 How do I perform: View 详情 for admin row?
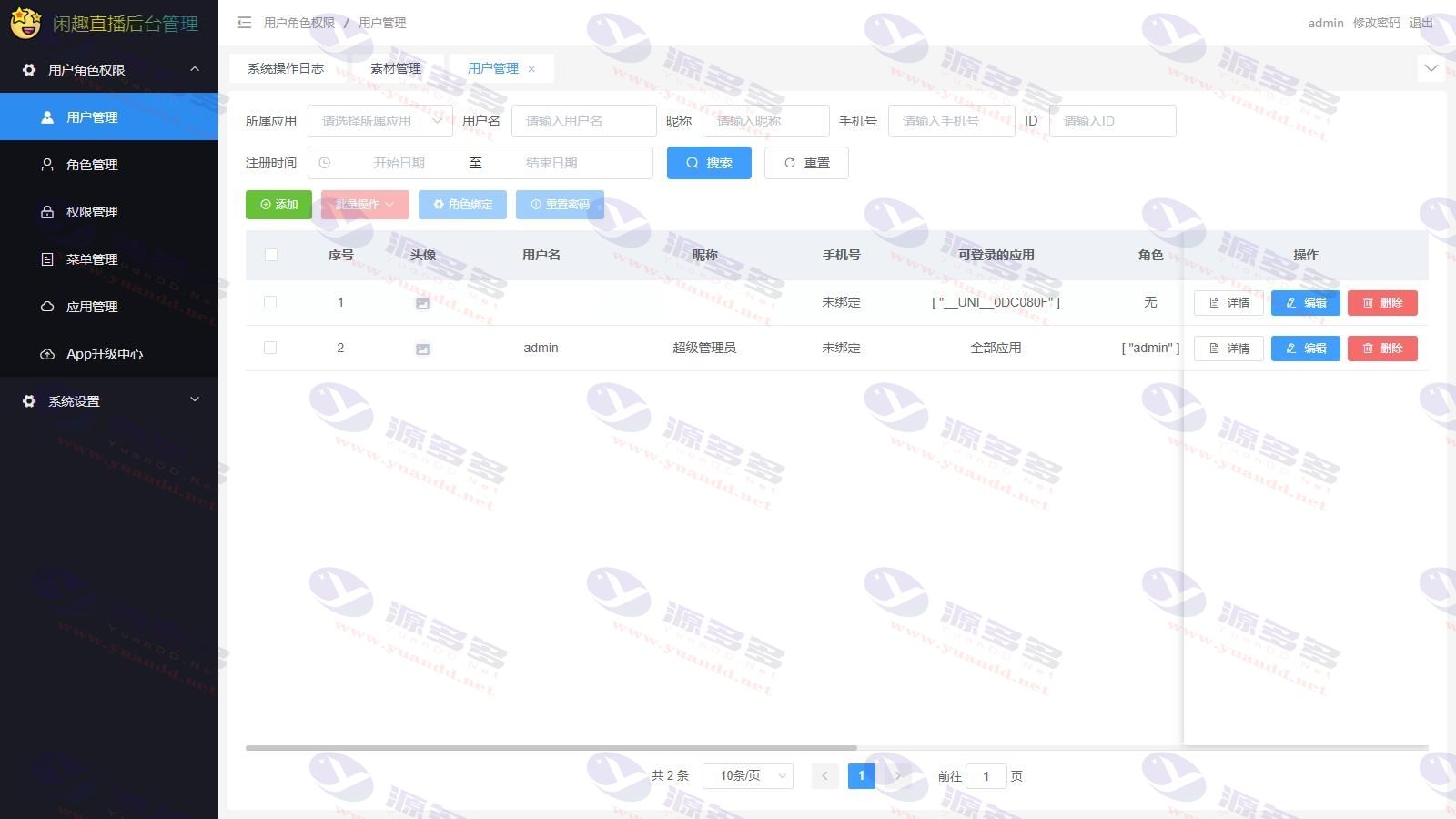pos(1228,349)
